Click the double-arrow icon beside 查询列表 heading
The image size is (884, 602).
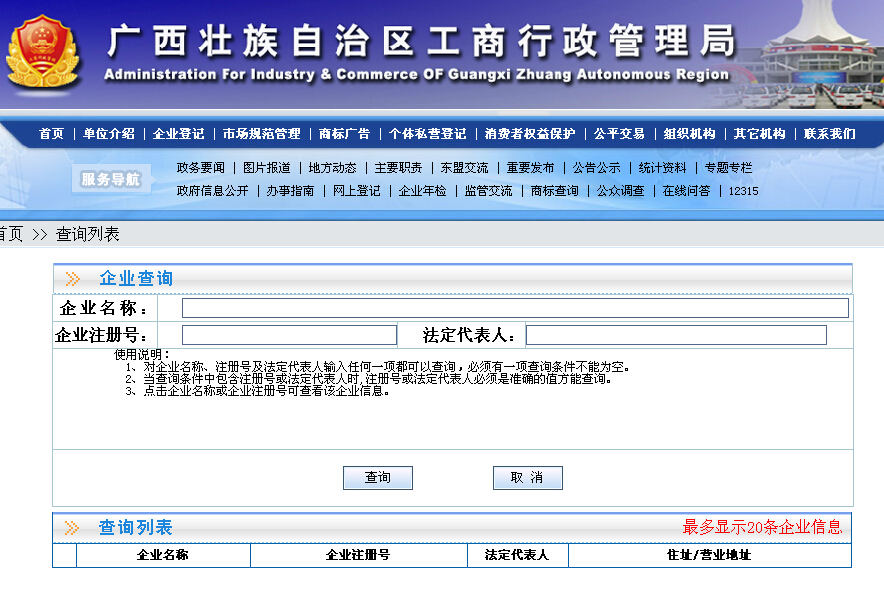click(72, 528)
